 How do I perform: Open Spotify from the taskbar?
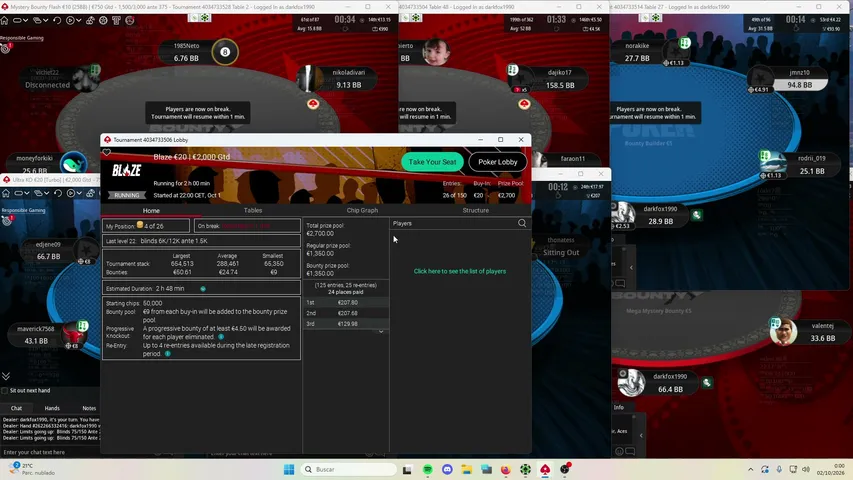coord(428,469)
